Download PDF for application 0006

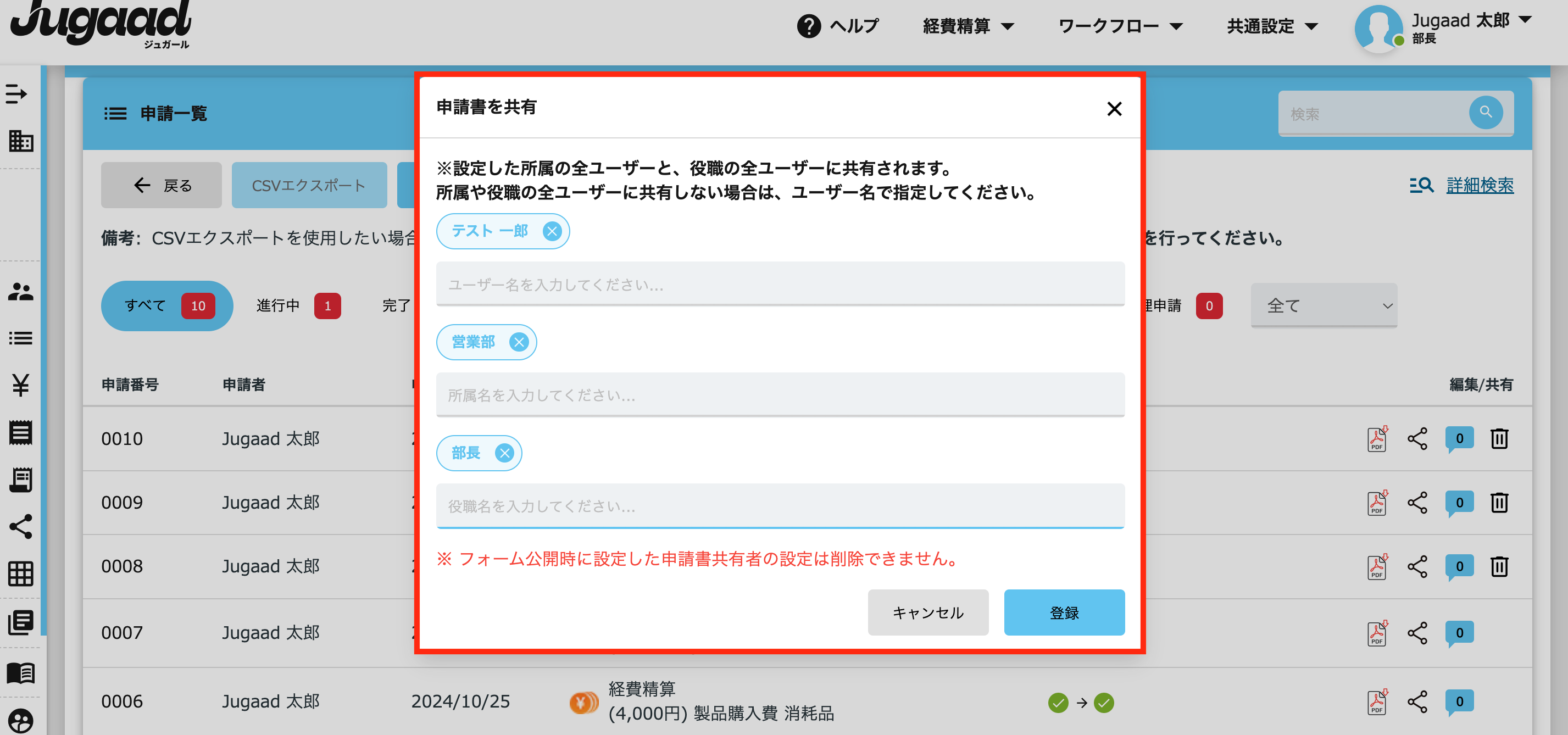(x=1377, y=701)
